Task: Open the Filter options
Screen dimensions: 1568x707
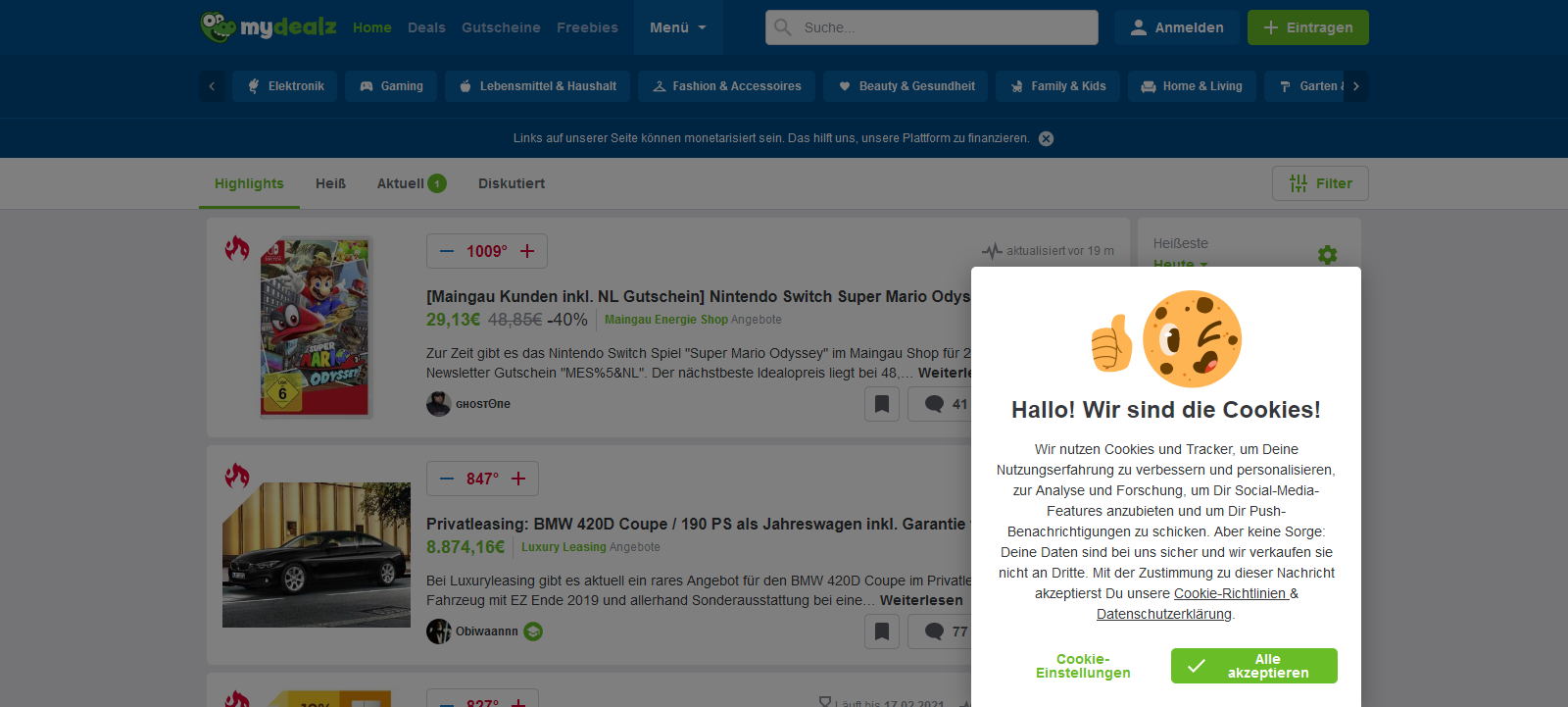Action: coord(1320,183)
